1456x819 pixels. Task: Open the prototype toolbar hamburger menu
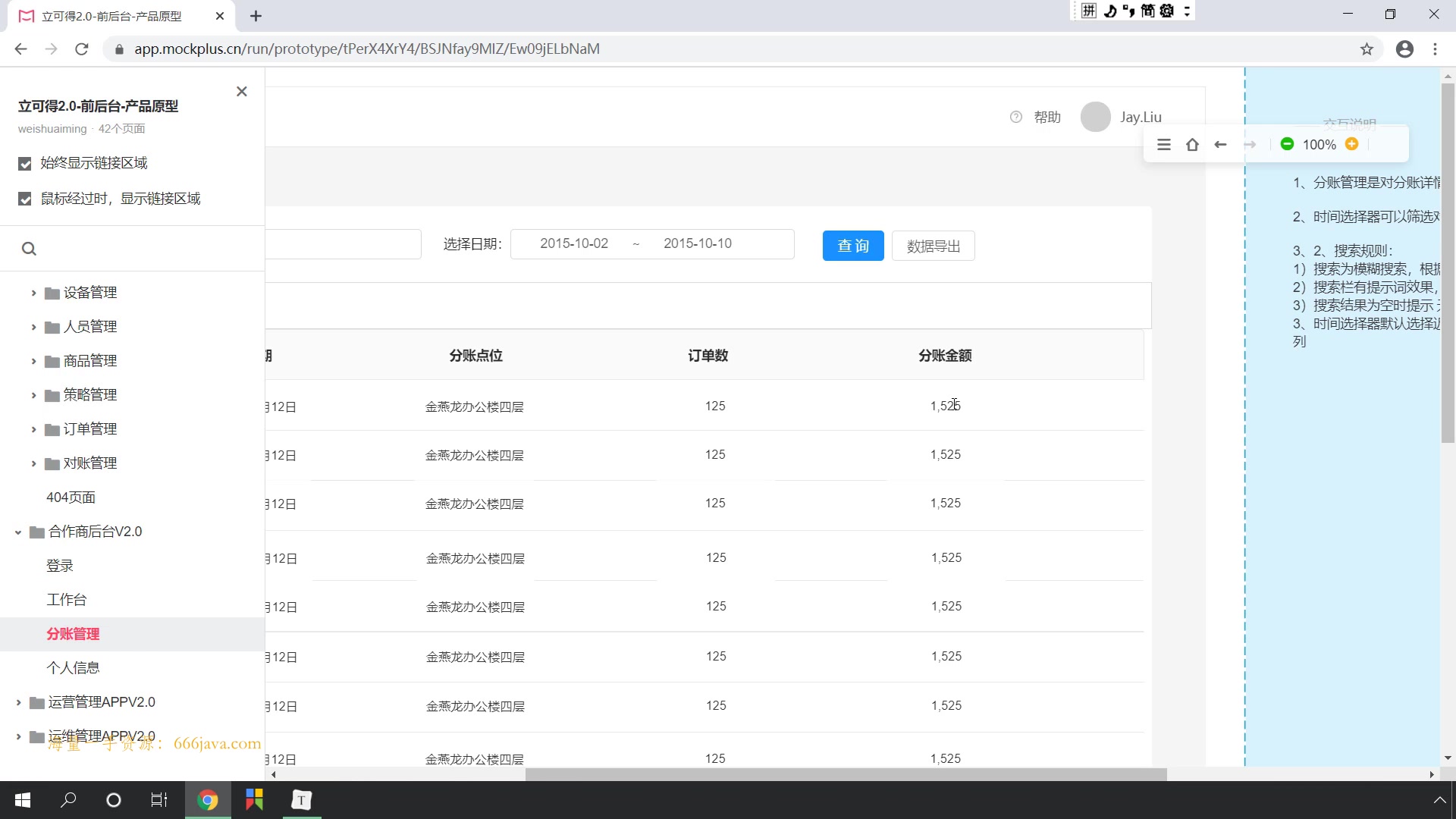(x=1164, y=145)
